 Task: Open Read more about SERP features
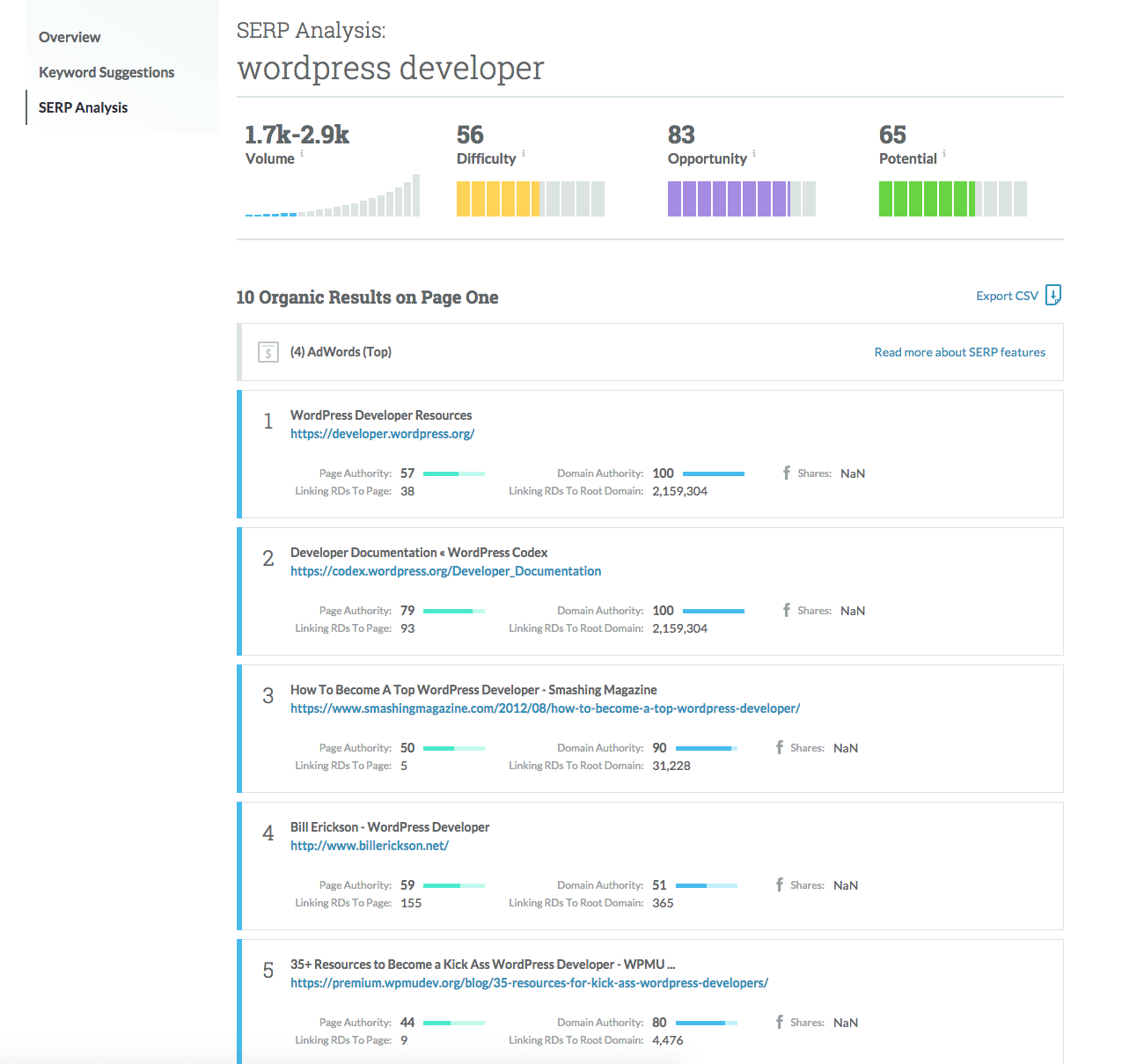(959, 352)
